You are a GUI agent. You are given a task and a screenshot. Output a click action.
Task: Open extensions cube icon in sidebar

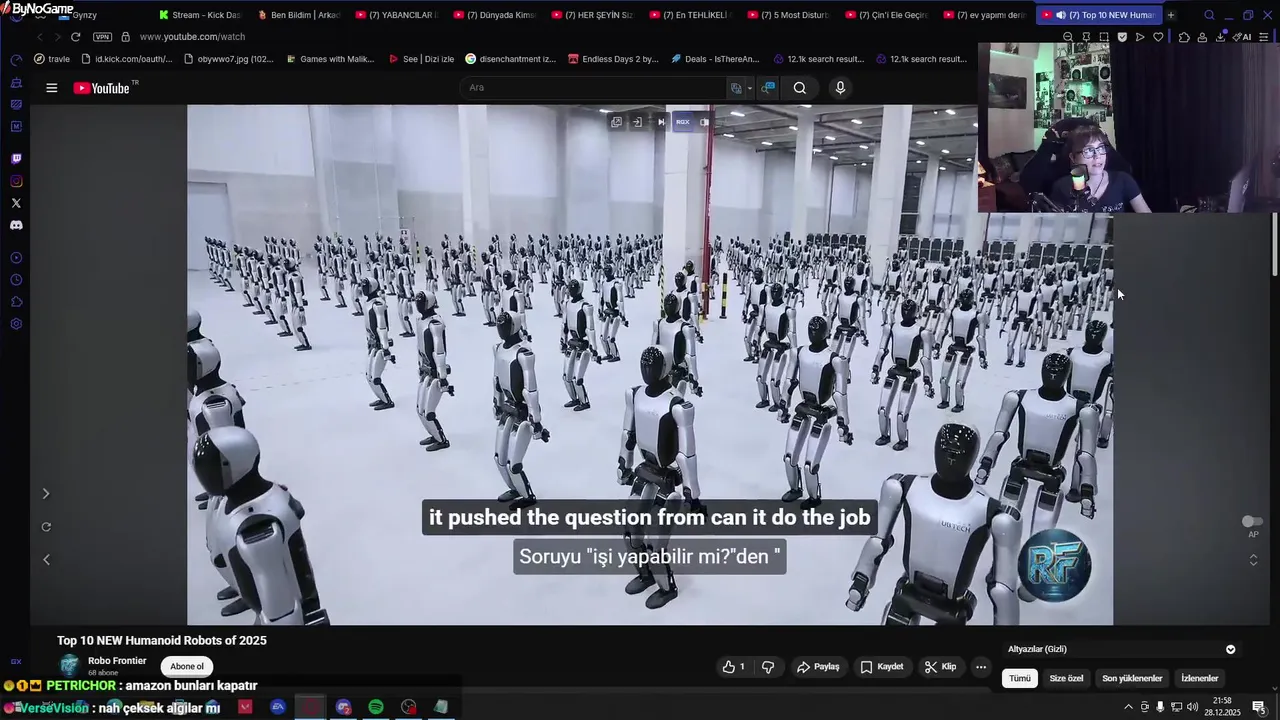click(16, 302)
